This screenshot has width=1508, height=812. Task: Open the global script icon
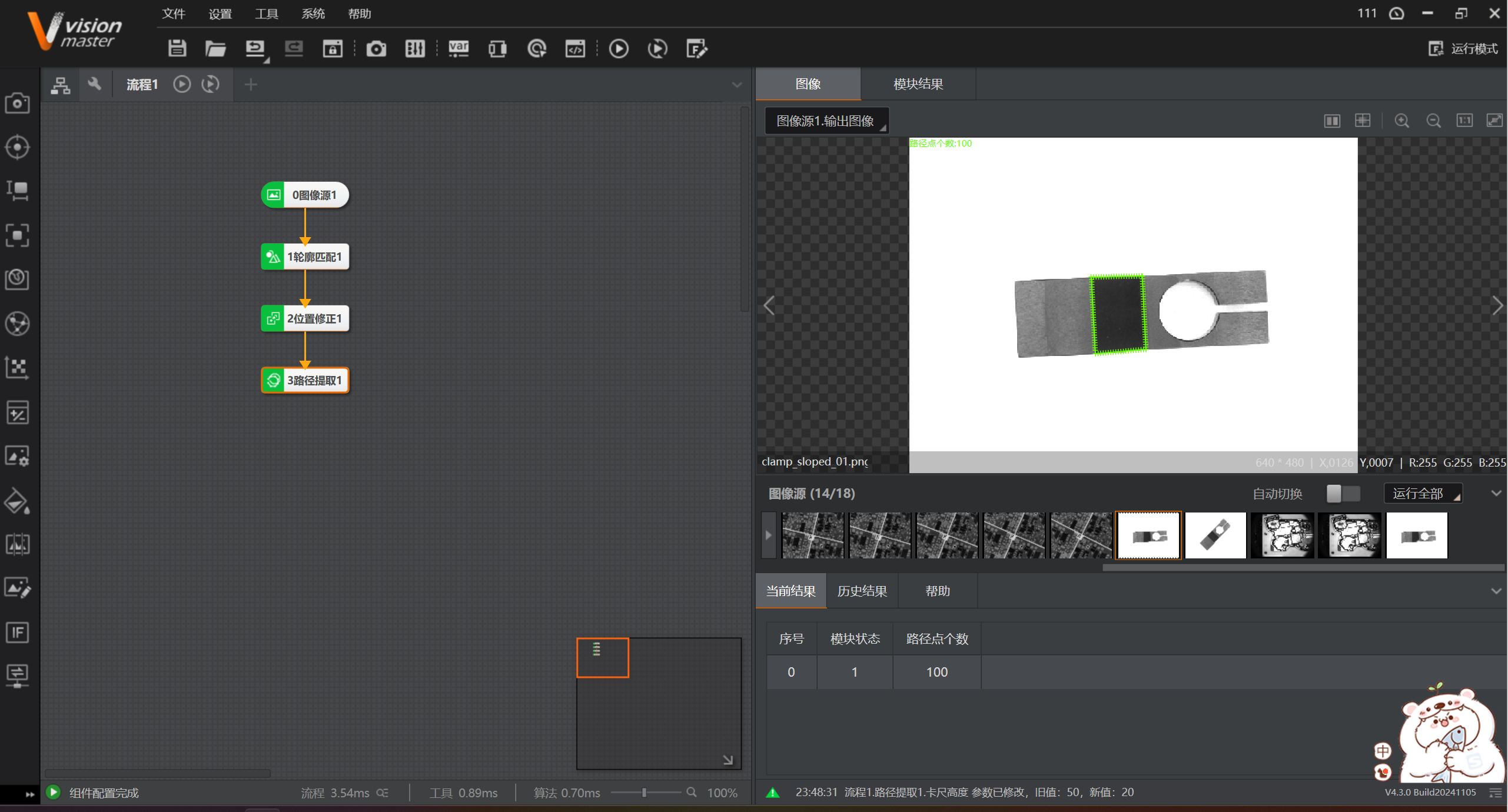(575, 48)
